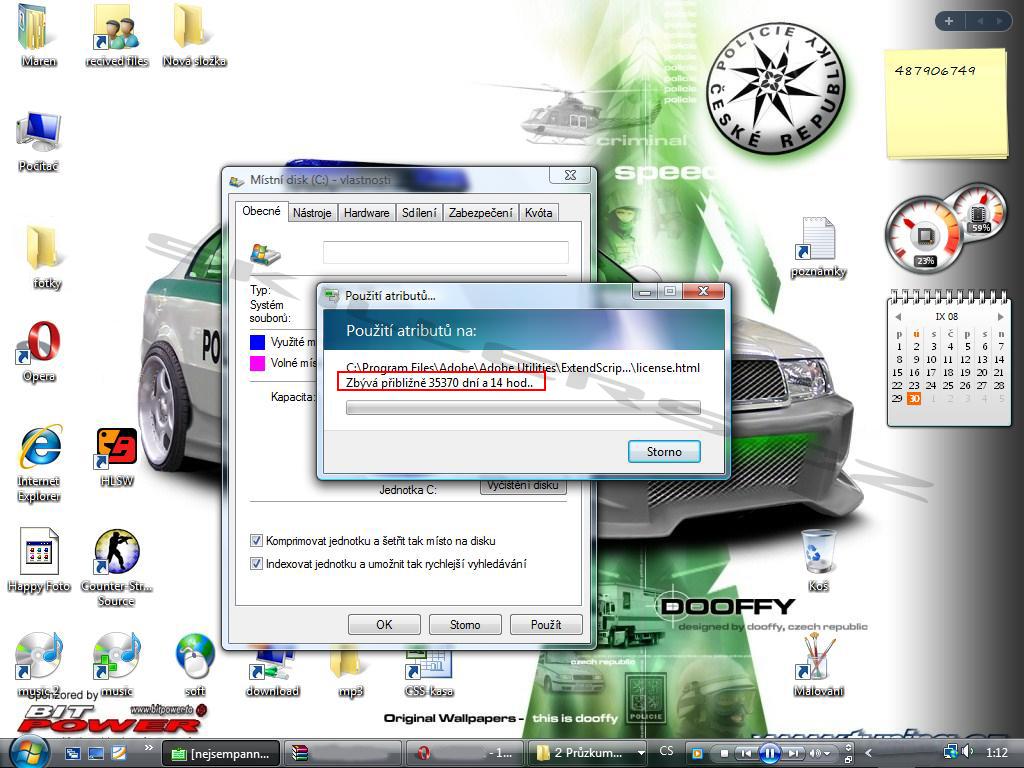Viewport: 1024px width, 768px height.
Task: Click the 1:12 taskbar clock
Action: (x=997, y=752)
